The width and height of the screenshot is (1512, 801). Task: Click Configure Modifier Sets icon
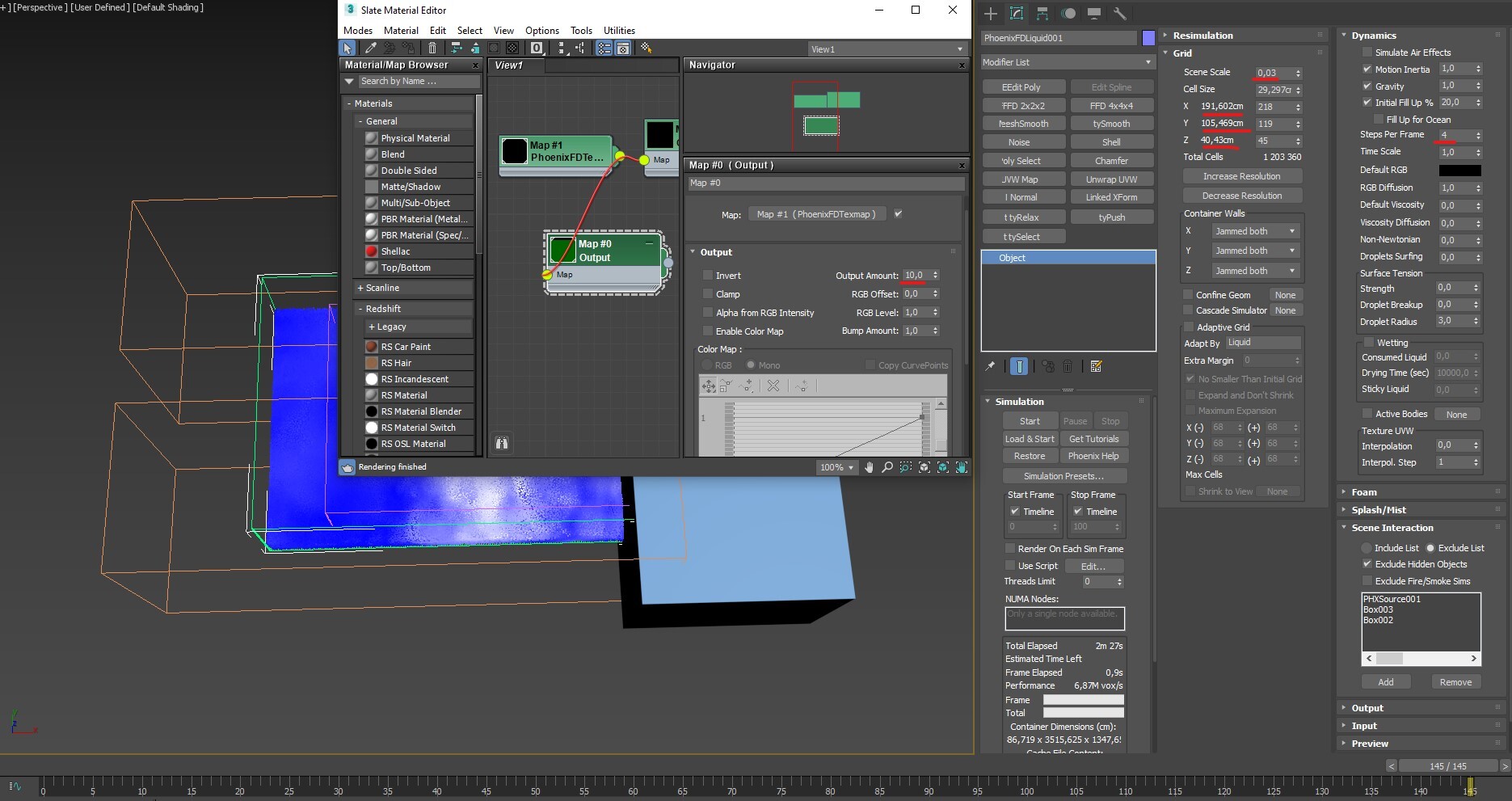1096,366
